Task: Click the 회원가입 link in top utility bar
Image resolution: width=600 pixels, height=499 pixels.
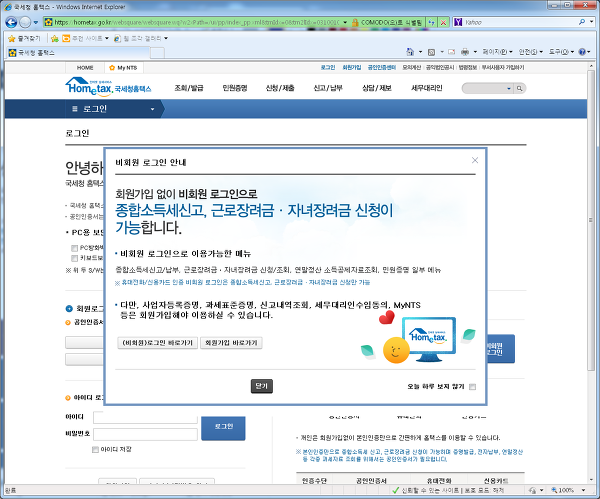Action: point(352,67)
